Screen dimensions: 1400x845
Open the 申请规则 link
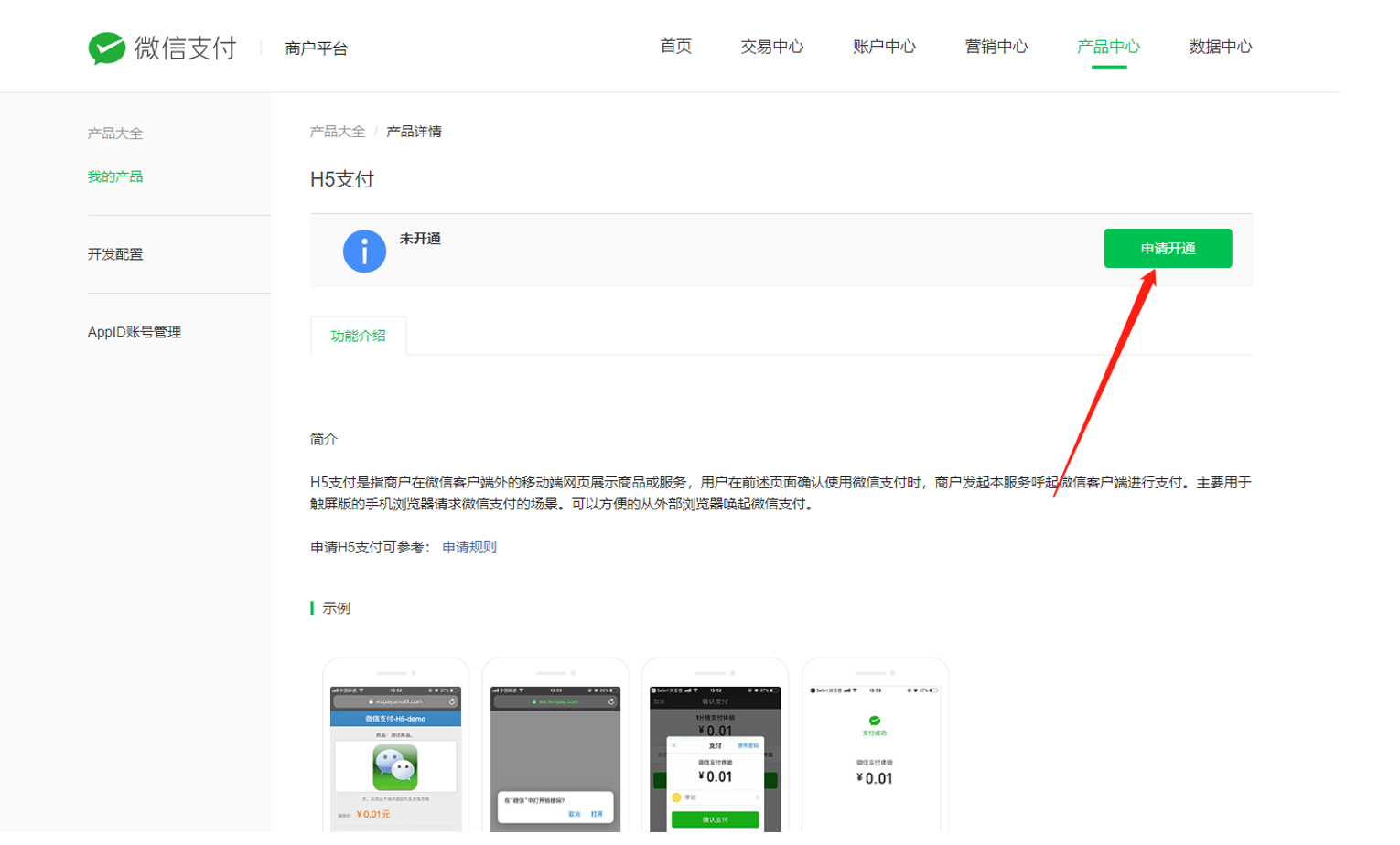point(469,547)
